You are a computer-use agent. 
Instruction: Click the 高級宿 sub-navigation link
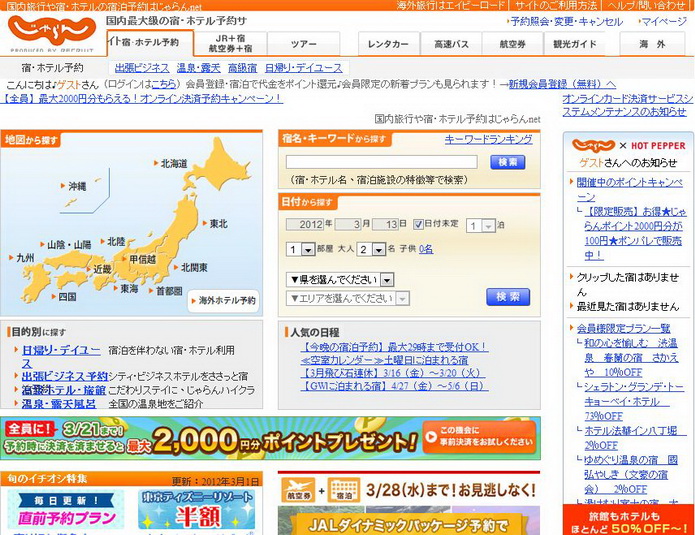coord(242,68)
